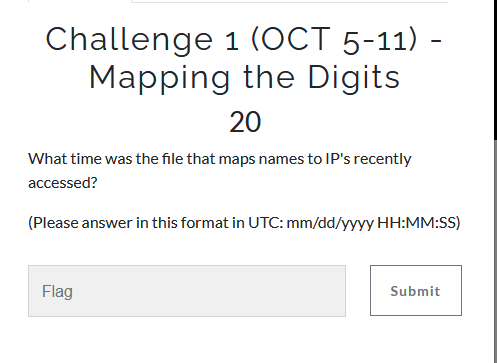Click the "UTC:" text in the format hint
Screen dimensions: 497x363
coord(266,223)
